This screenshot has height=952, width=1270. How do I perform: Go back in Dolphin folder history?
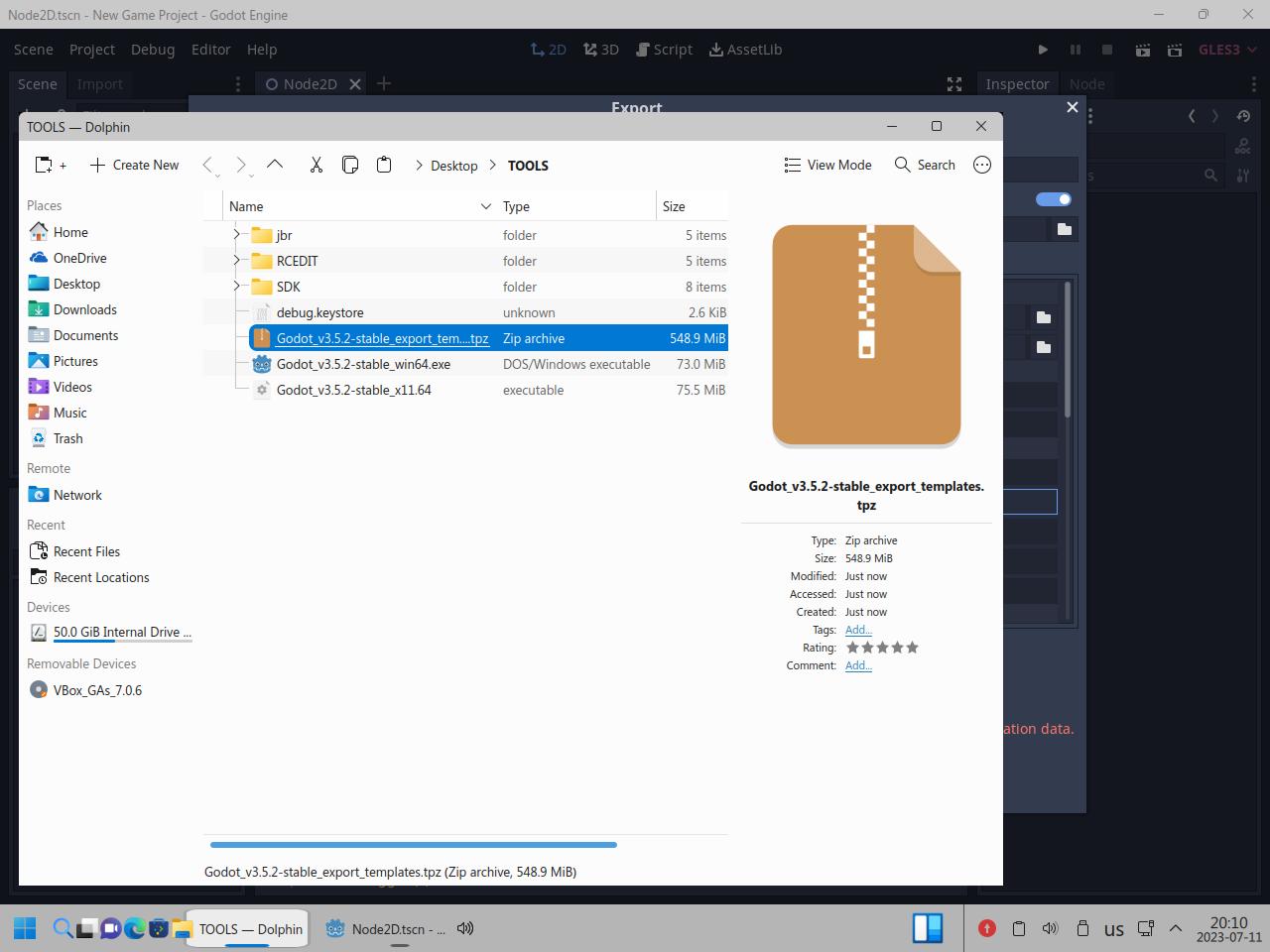point(207,166)
